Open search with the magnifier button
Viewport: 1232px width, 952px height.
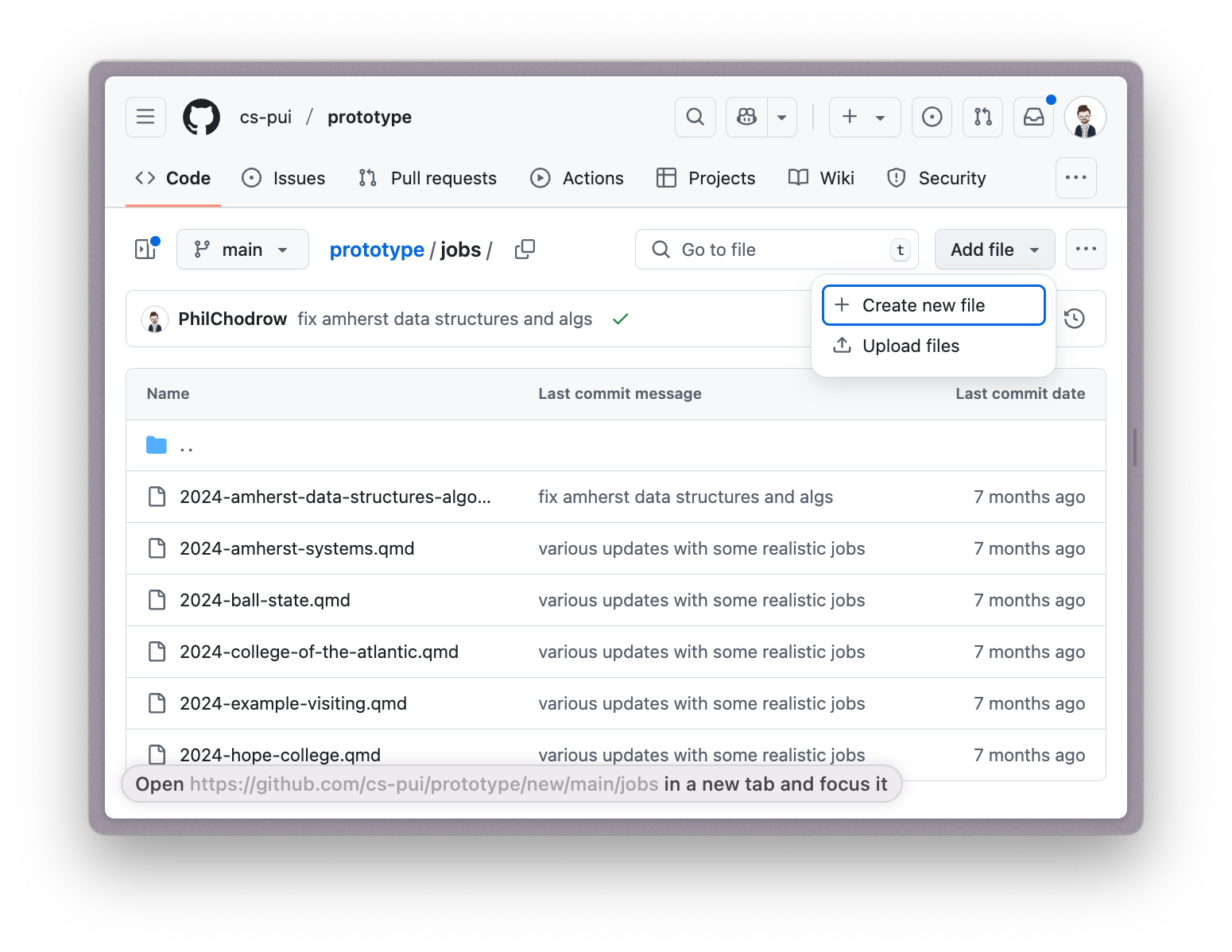pos(695,117)
